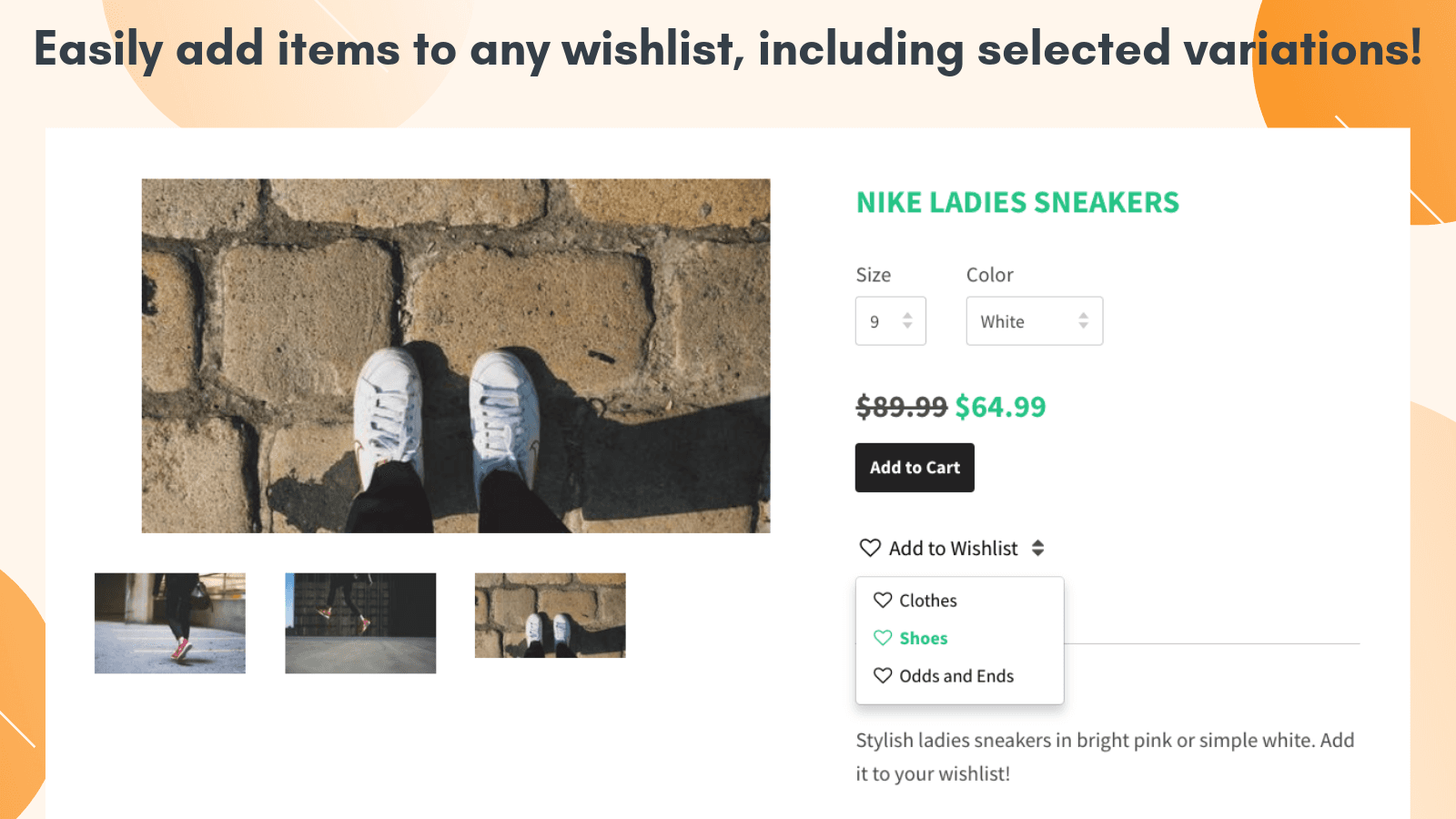Click the sort arrows icon after Add to Wishlist
The width and height of the screenshot is (1456, 819).
(1037, 548)
